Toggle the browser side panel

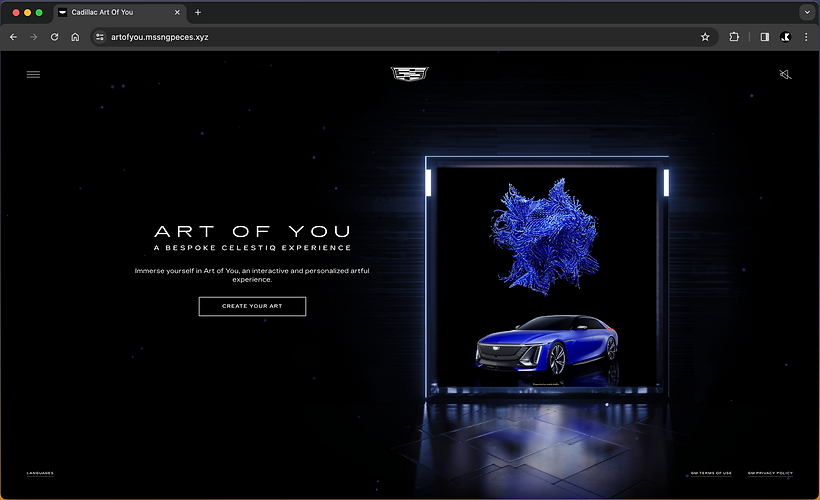pos(765,37)
